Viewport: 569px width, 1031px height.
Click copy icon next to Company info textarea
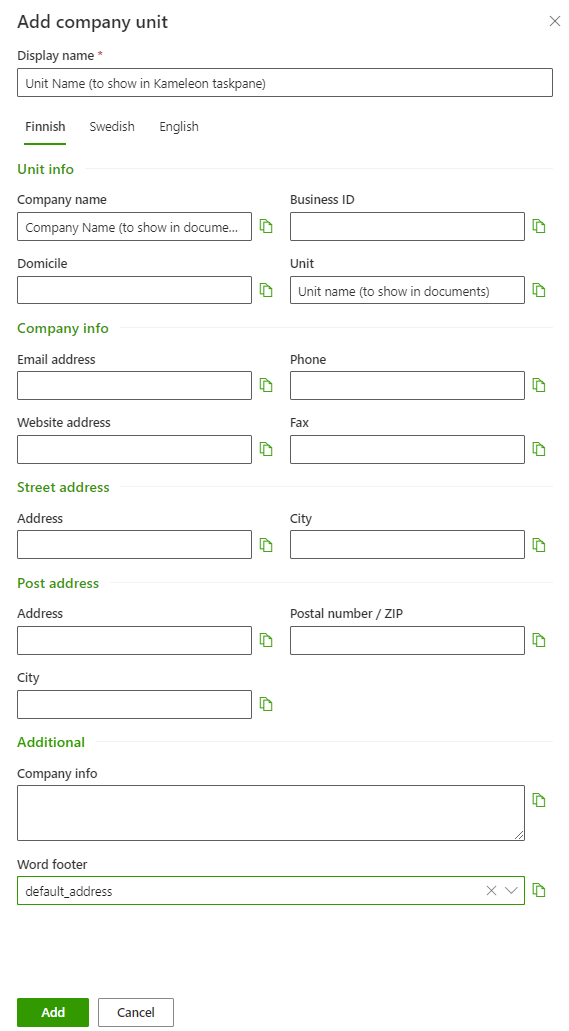[539, 800]
